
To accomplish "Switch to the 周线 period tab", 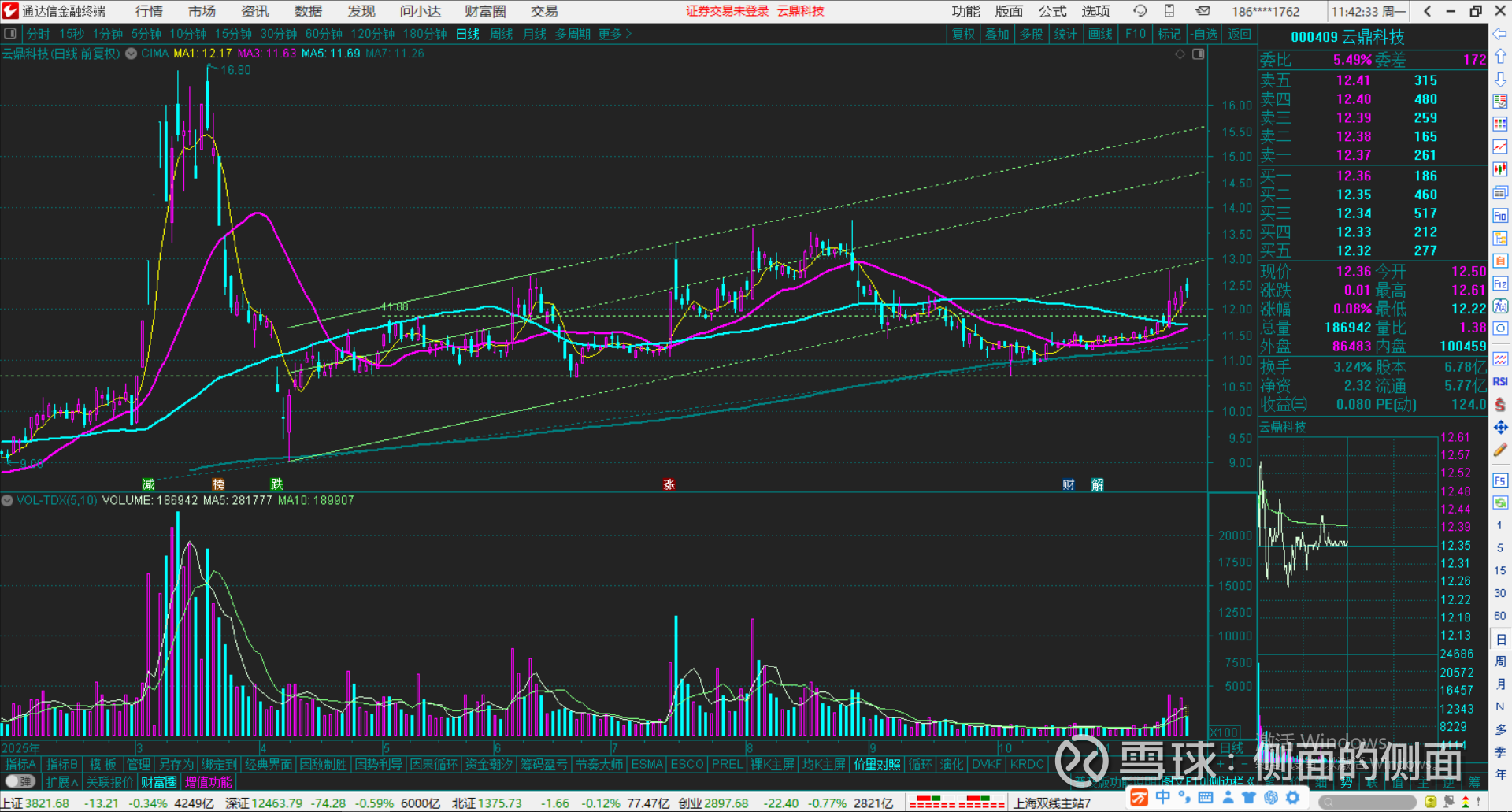I will [x=501, y=34].
